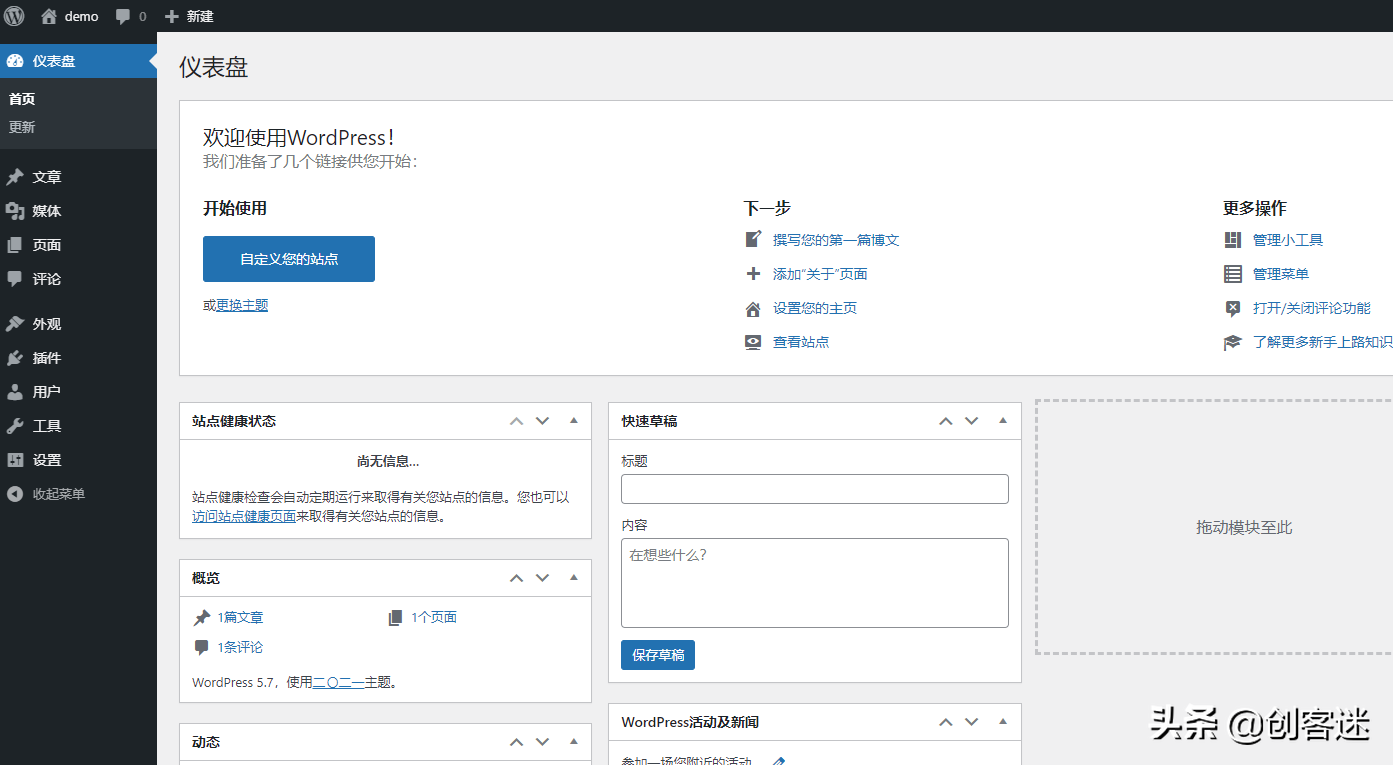Move the 快速草稿 panel down with arrow

pos(971,420)
